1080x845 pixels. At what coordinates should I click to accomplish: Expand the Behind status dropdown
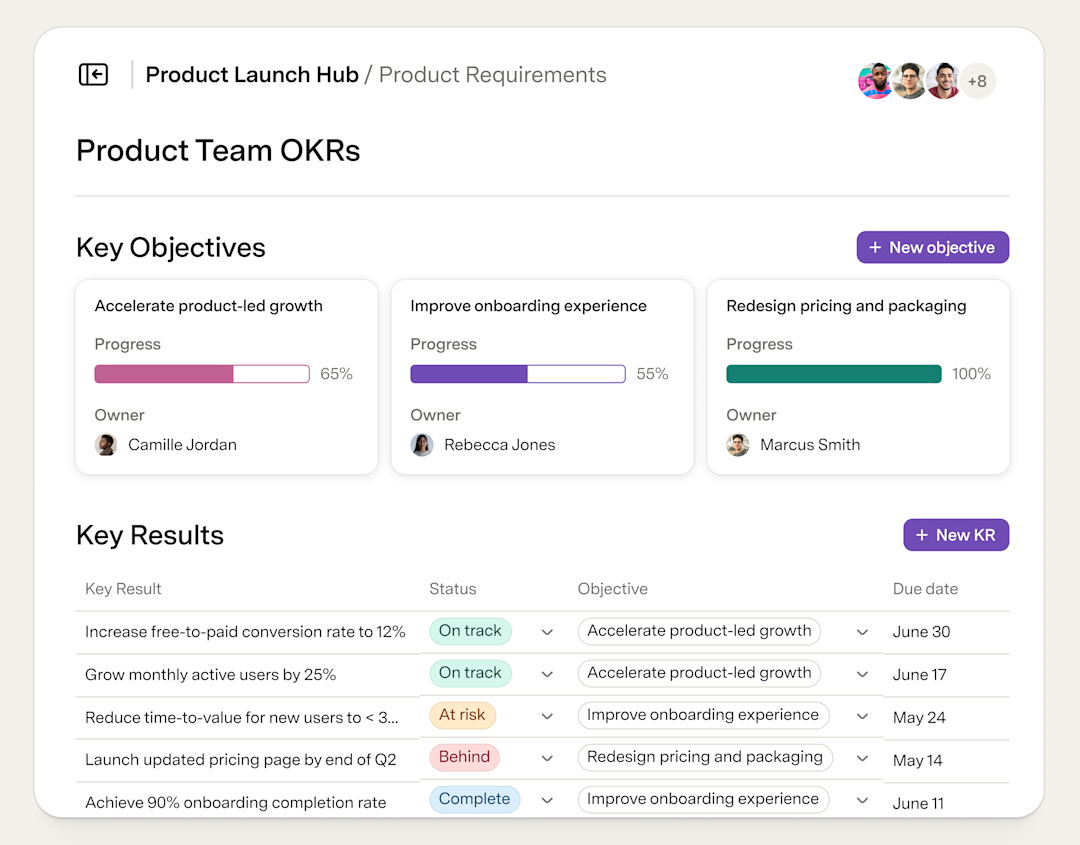547,758
